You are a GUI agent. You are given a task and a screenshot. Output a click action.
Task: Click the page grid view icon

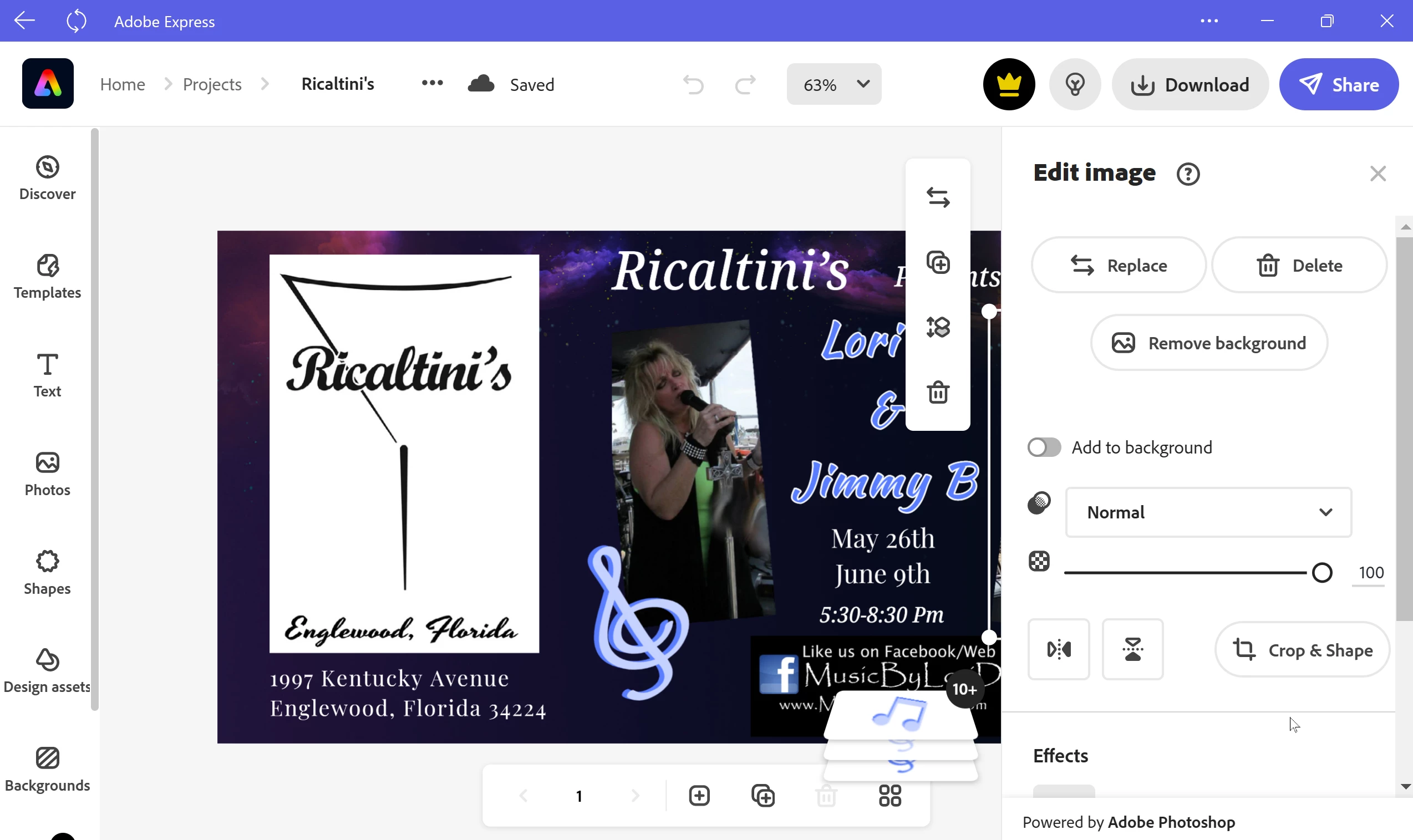pyautogui.click(x=890, y=795)
